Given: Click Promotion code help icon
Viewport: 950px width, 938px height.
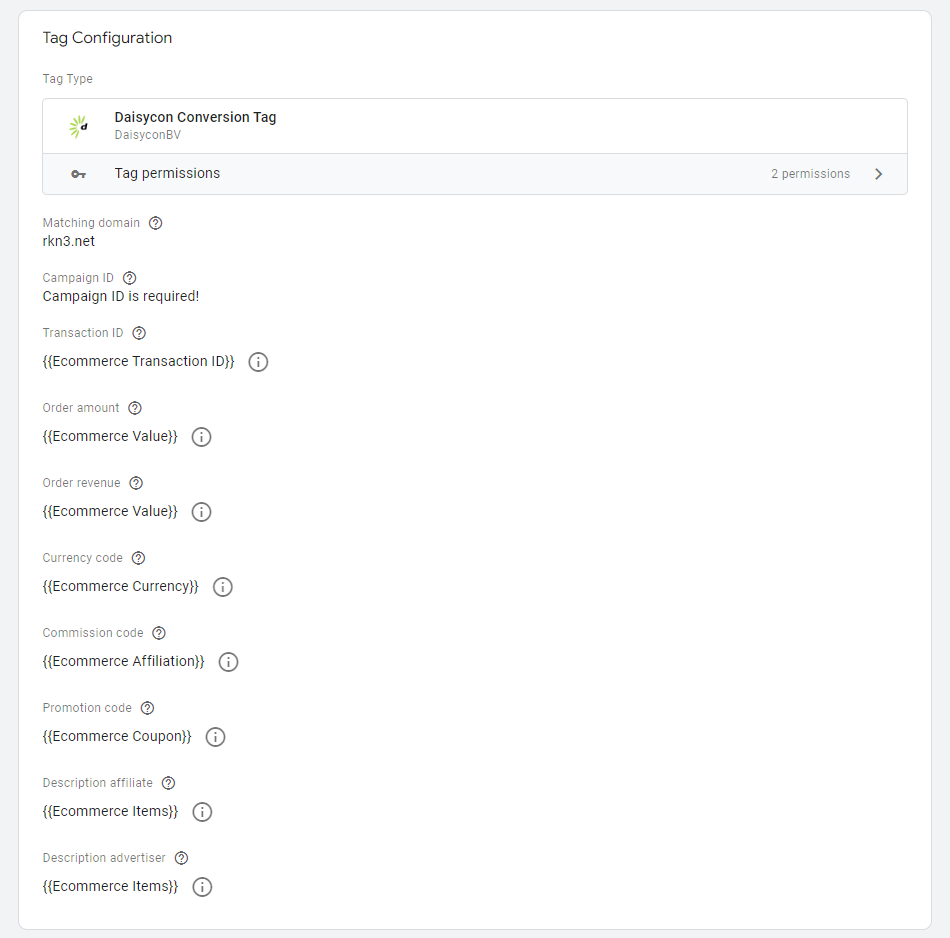Looking at the screenshot, I should coord(147,708).
